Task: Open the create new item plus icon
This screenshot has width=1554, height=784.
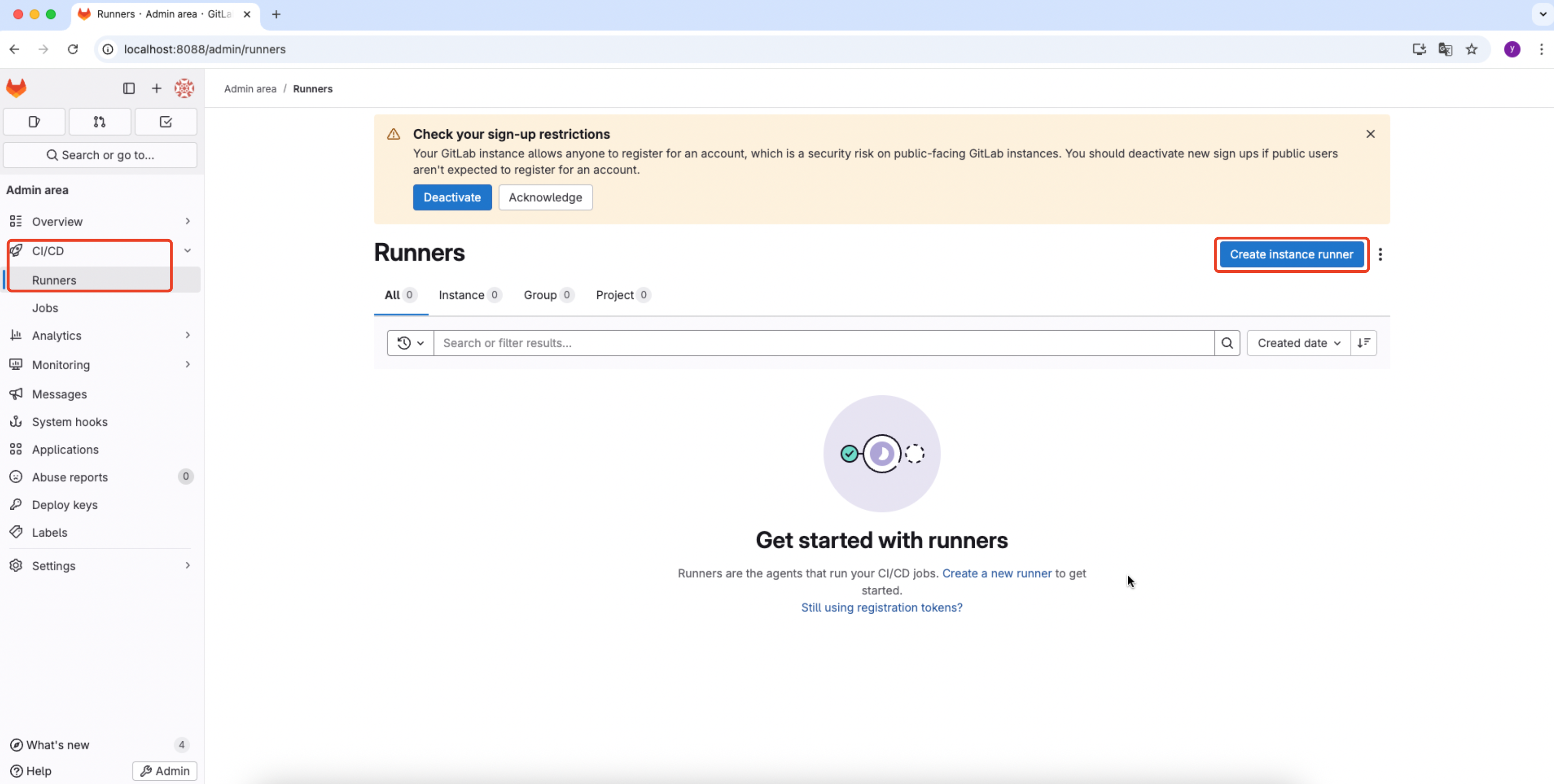Action: click(156, 88)
